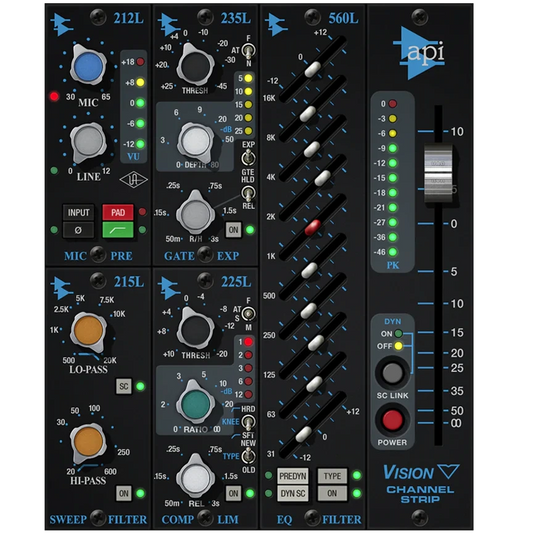
Task: Toggle the GATE EXP ON button
Action: tap(234, 230)
